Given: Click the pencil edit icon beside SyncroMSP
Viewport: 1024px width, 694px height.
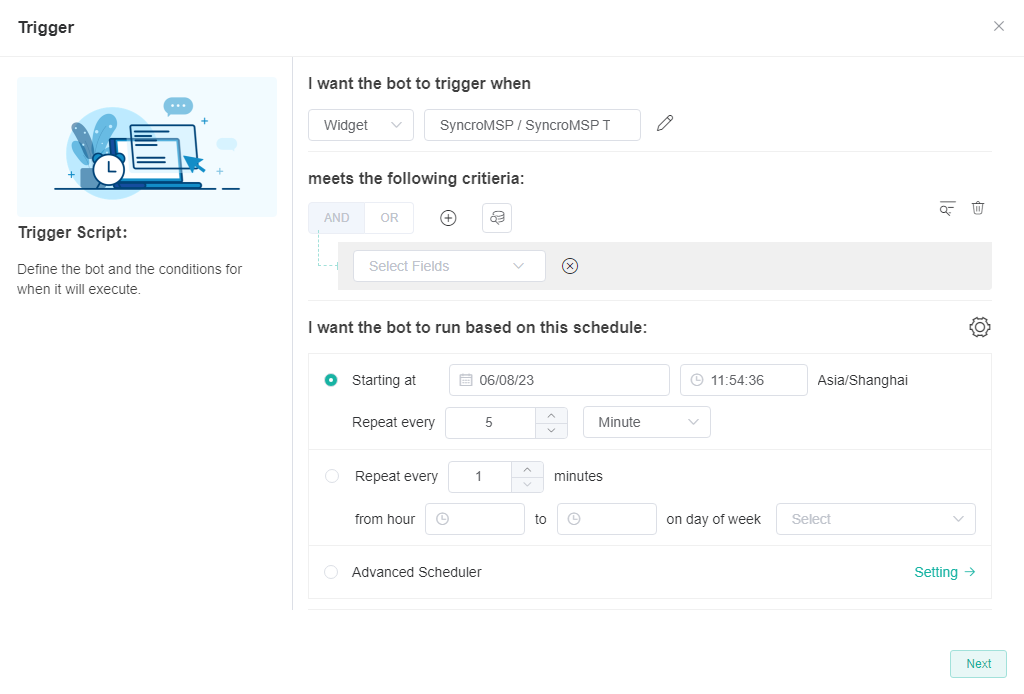Looking at the screenshot, I should click(665, 124).
